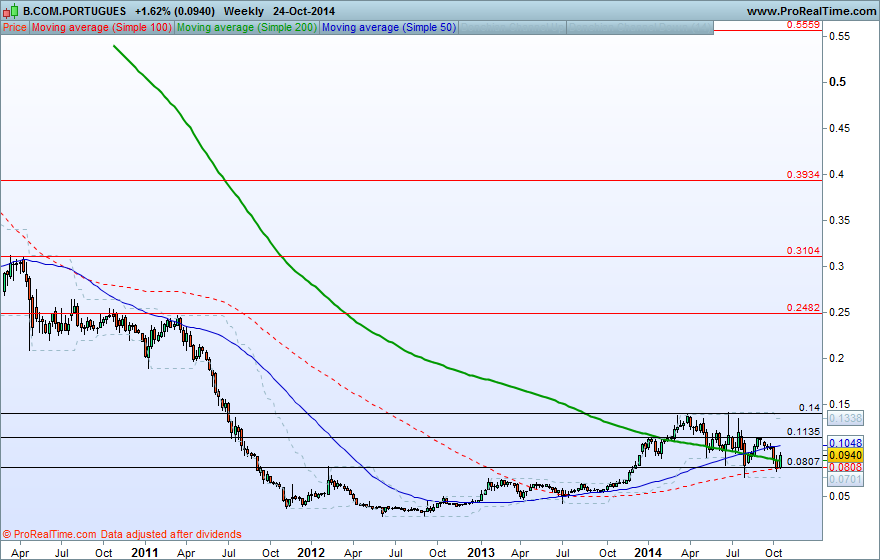880x560 pixels.
Task: Click the yellow 0.0940 current price tag
Action: pyautogui.click(x=845, y=456)
